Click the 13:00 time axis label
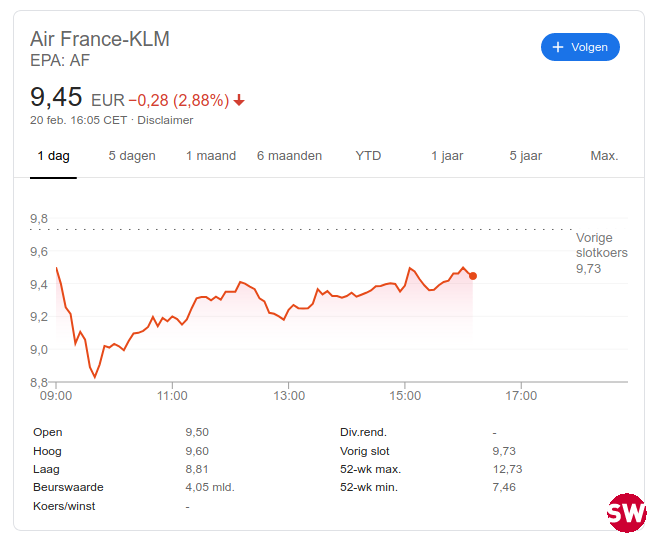 (289, 396)
